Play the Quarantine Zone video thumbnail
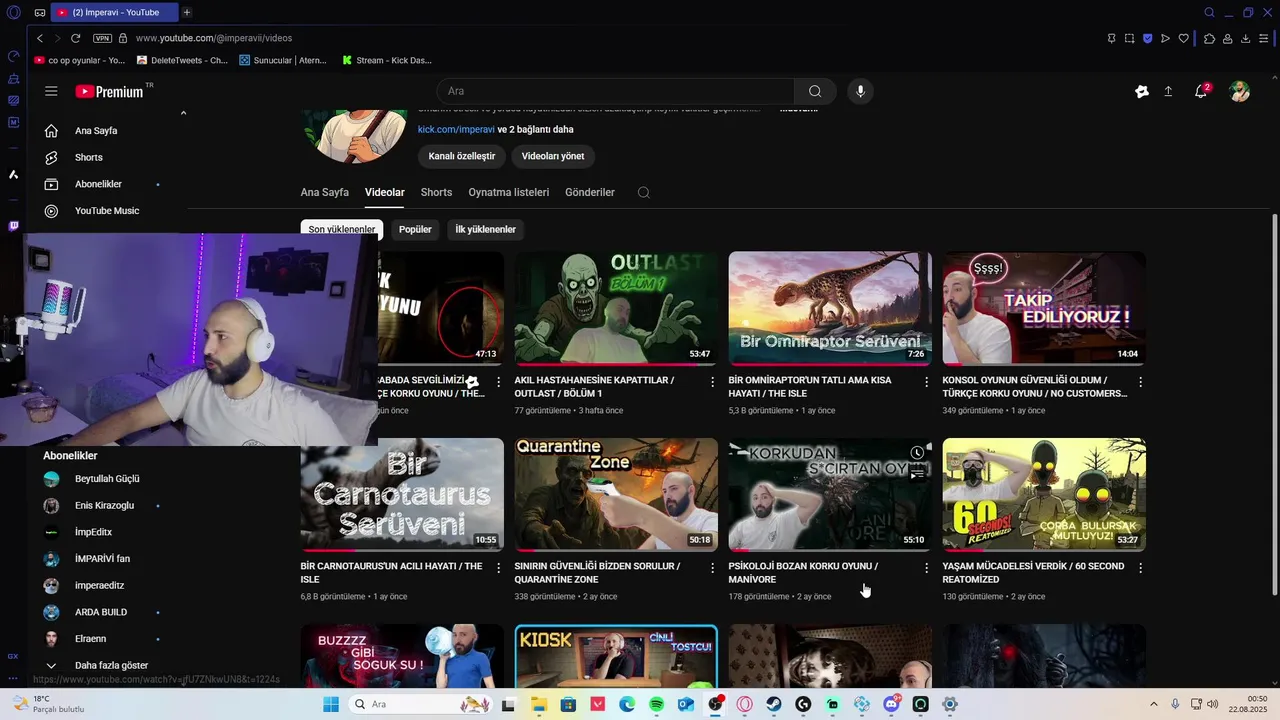Screen dimensions: 1280x720 (x=616, y=494)
